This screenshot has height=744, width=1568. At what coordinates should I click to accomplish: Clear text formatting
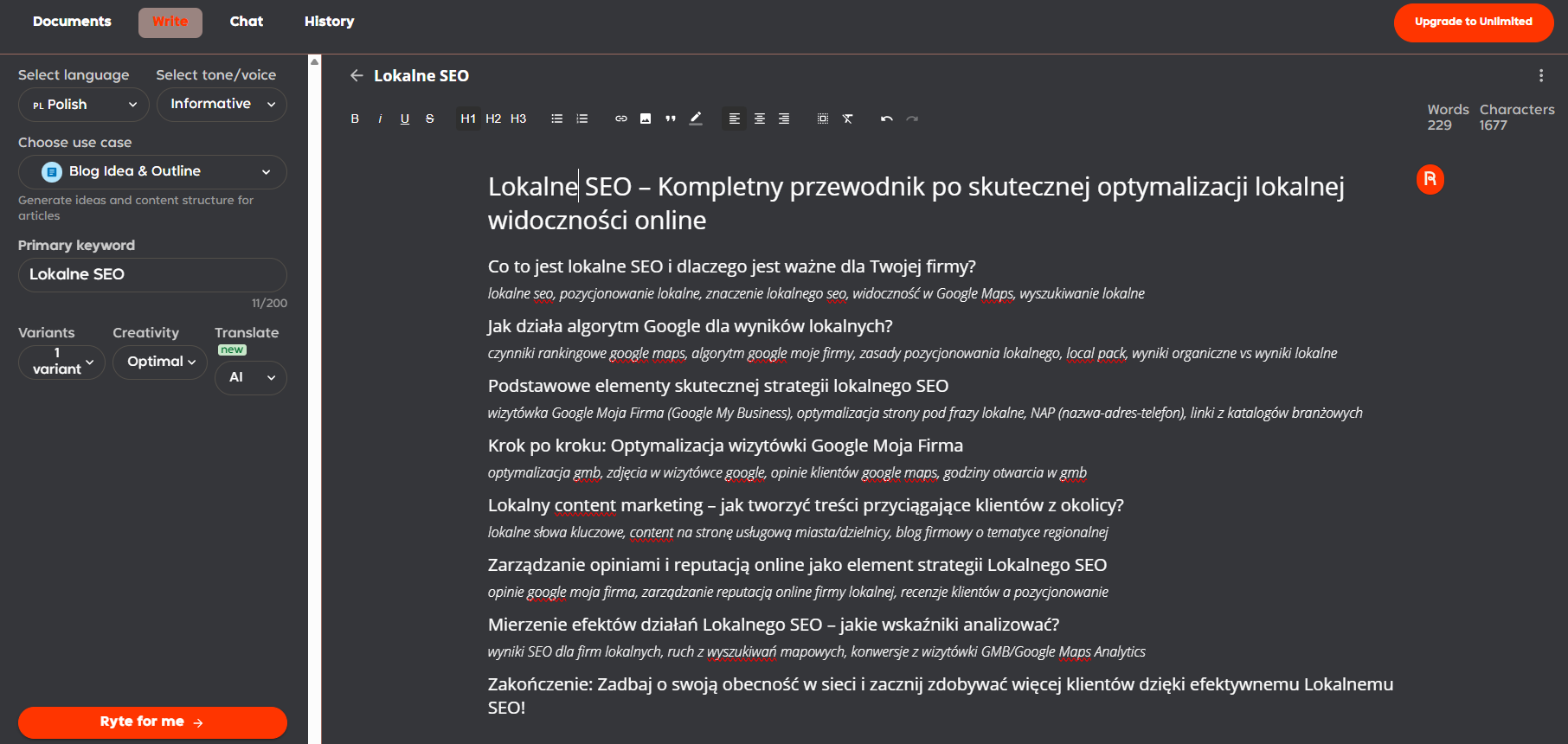(x=848, y=119)
